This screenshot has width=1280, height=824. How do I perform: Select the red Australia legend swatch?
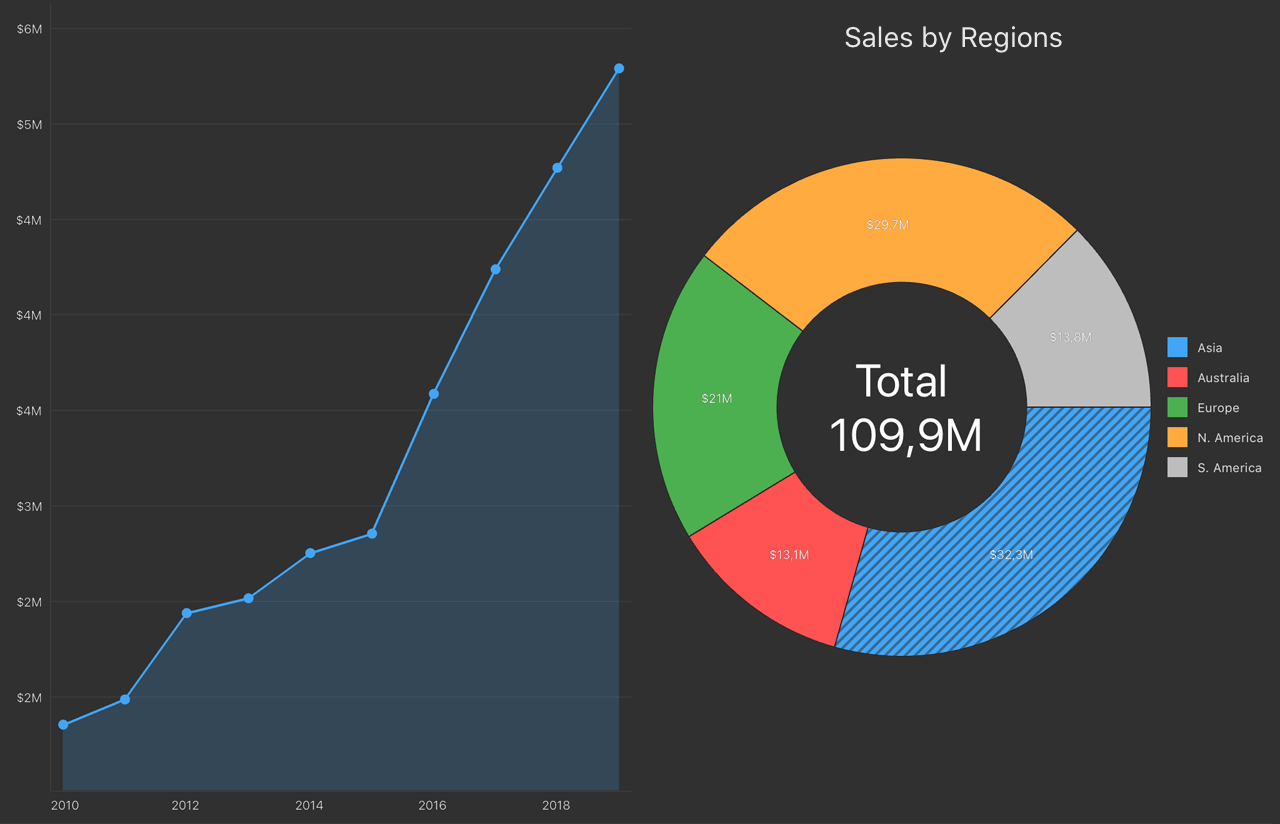(x=1177, y=377)
